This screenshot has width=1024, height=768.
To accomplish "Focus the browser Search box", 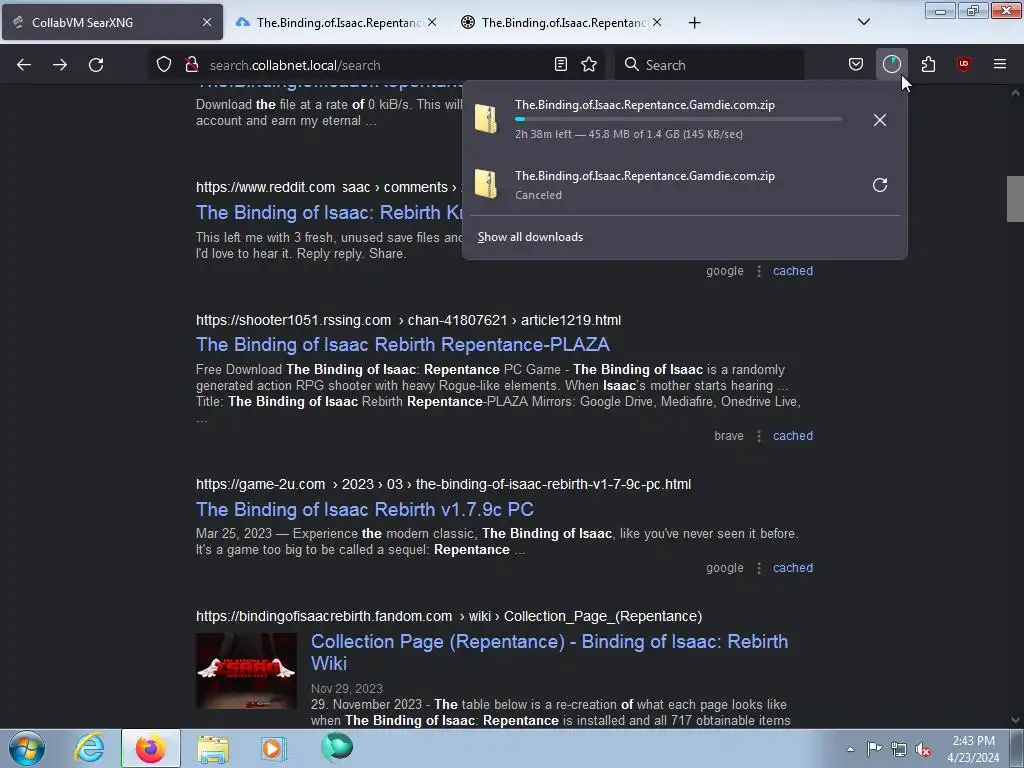I will tap(709, 65).
